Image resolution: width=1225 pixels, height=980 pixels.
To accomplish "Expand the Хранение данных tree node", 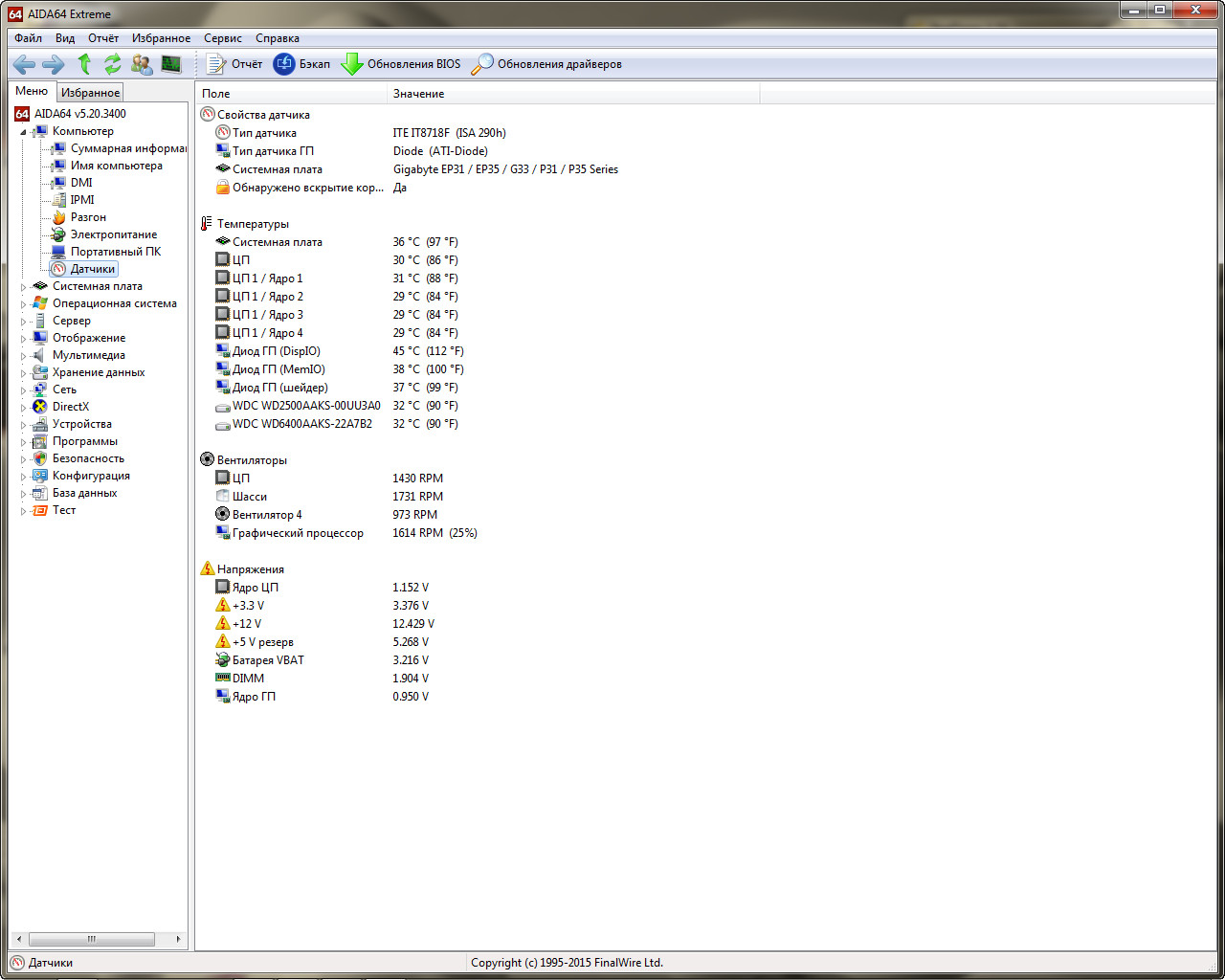I will pos(24,372).
